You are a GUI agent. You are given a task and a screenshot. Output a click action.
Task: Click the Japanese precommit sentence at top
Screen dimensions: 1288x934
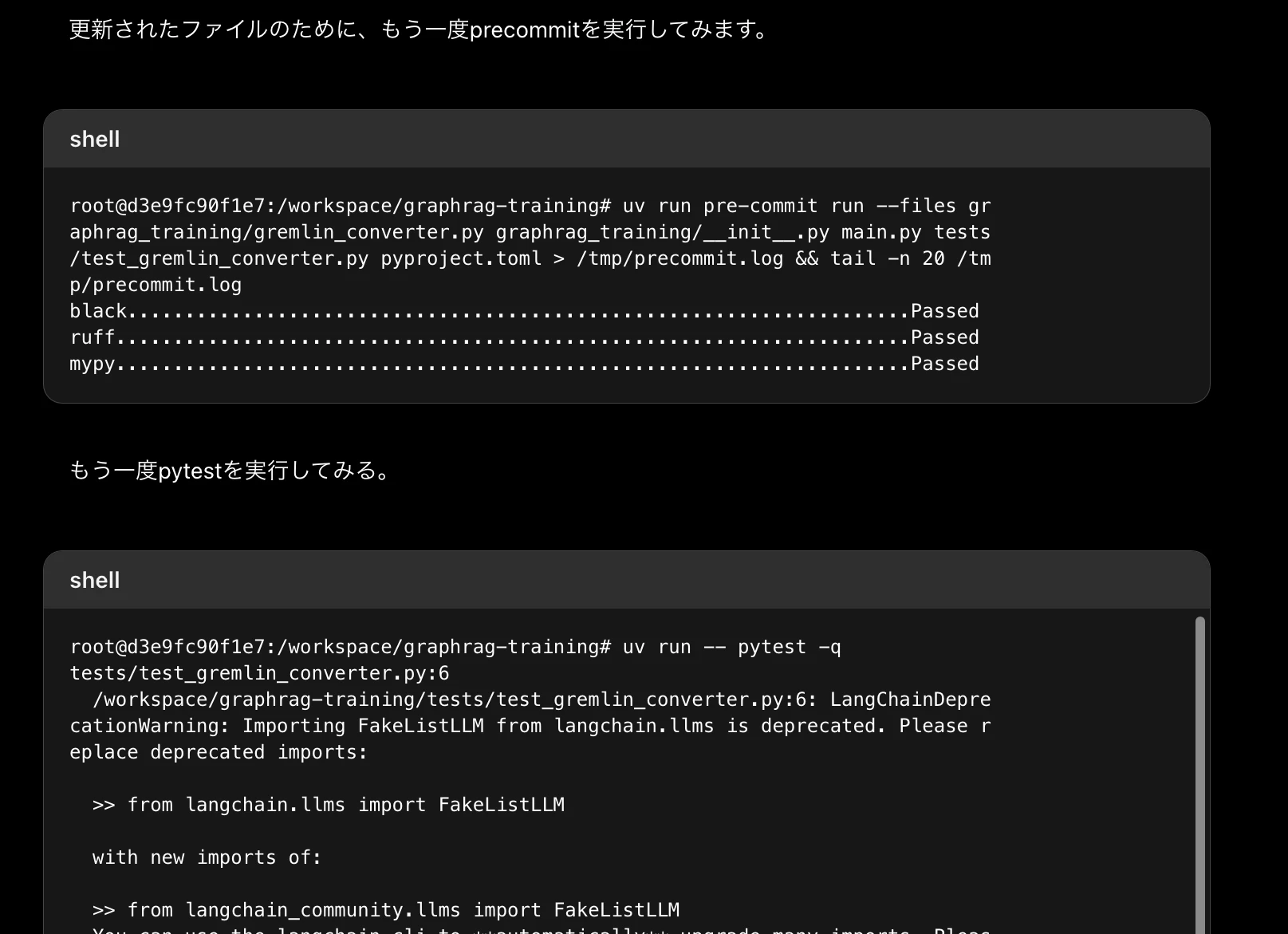point(419,30)
